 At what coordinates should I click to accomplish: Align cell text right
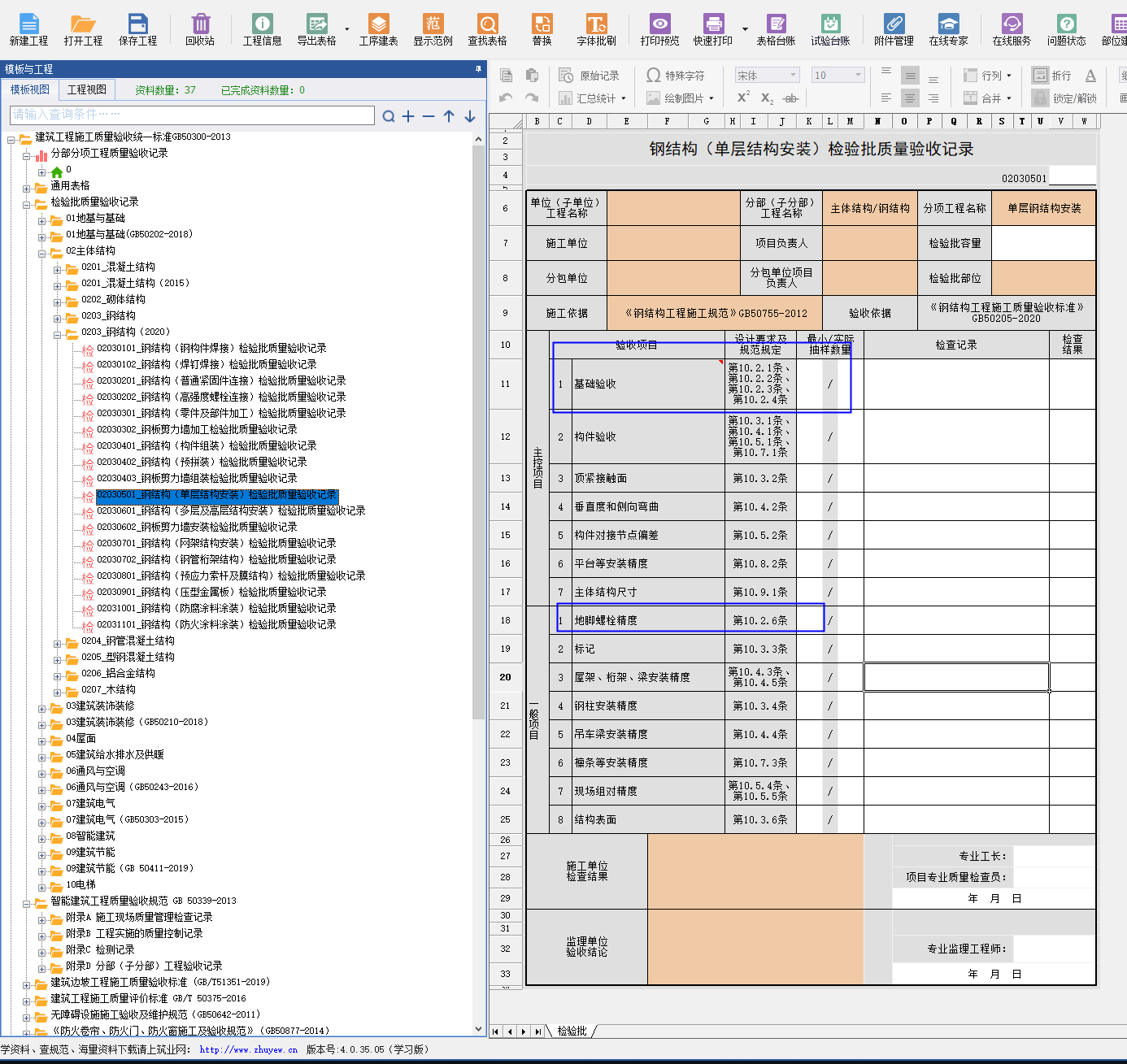[x=933, y=98]
